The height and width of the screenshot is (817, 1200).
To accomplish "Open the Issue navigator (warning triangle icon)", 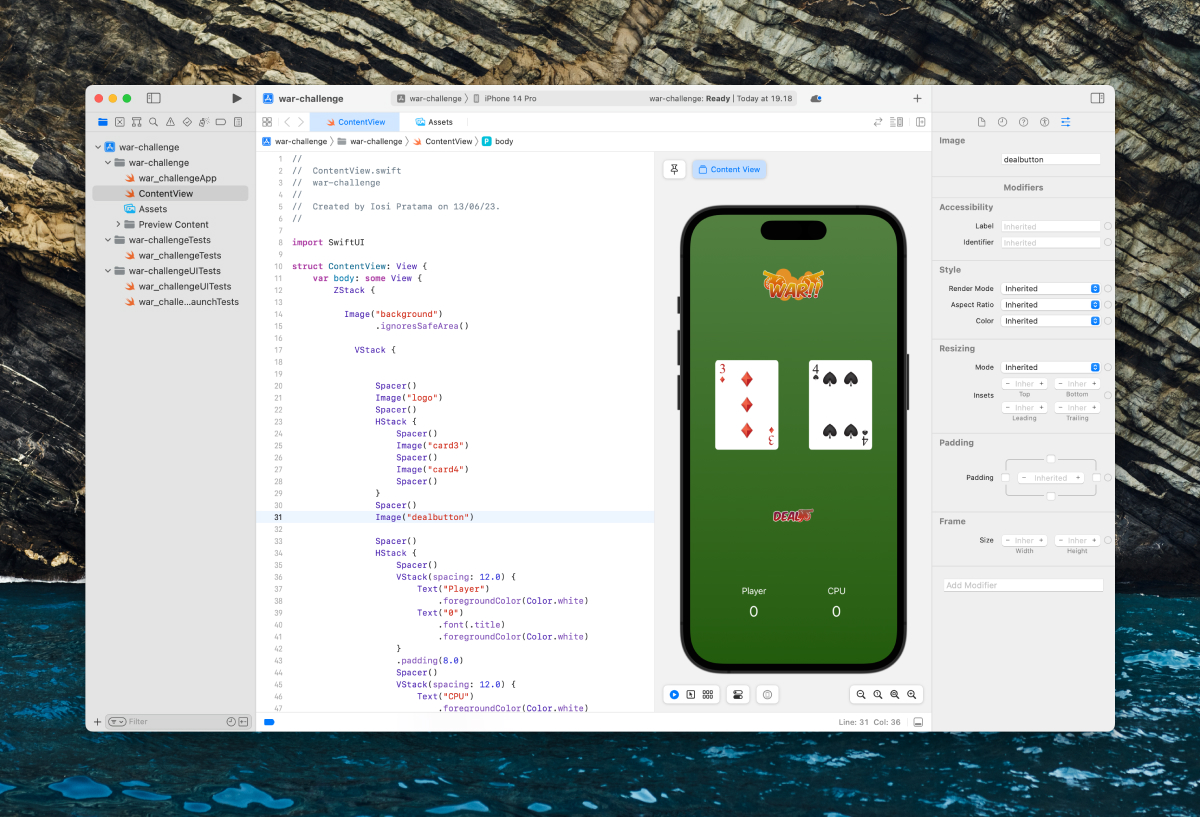I will 170,122.
